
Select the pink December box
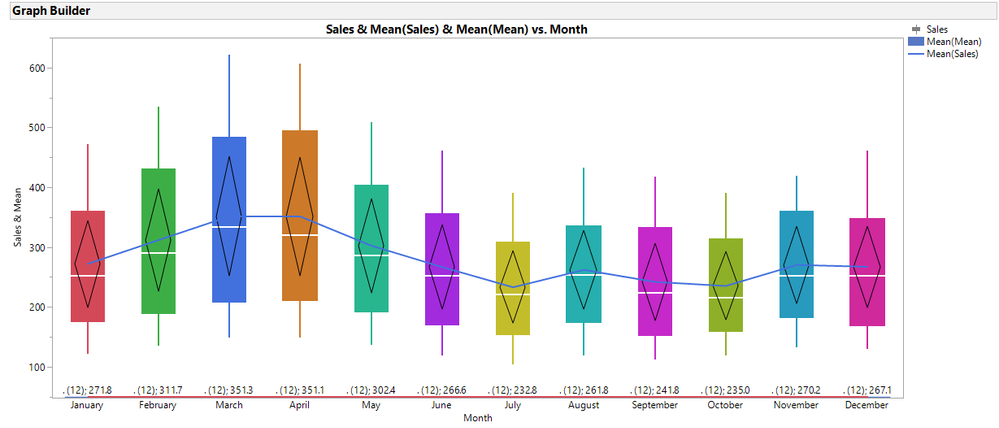point(867,272)
